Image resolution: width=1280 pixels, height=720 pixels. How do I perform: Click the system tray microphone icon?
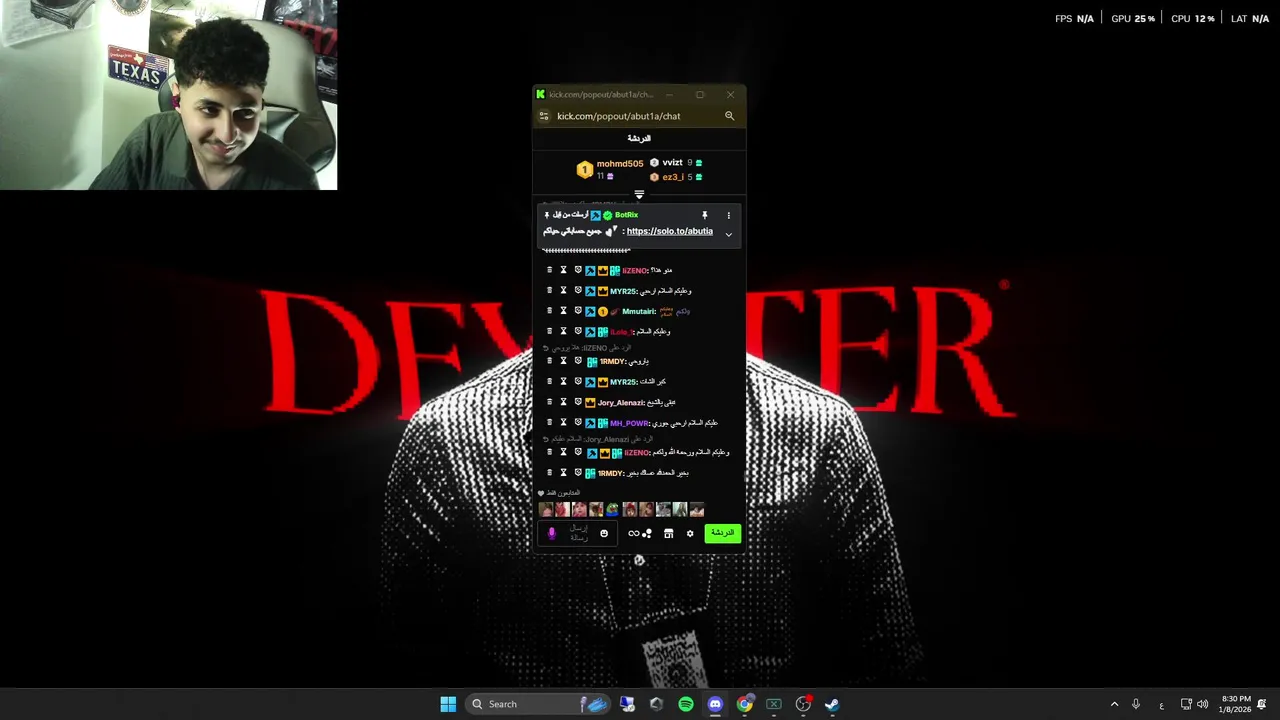coord(1136,704)
